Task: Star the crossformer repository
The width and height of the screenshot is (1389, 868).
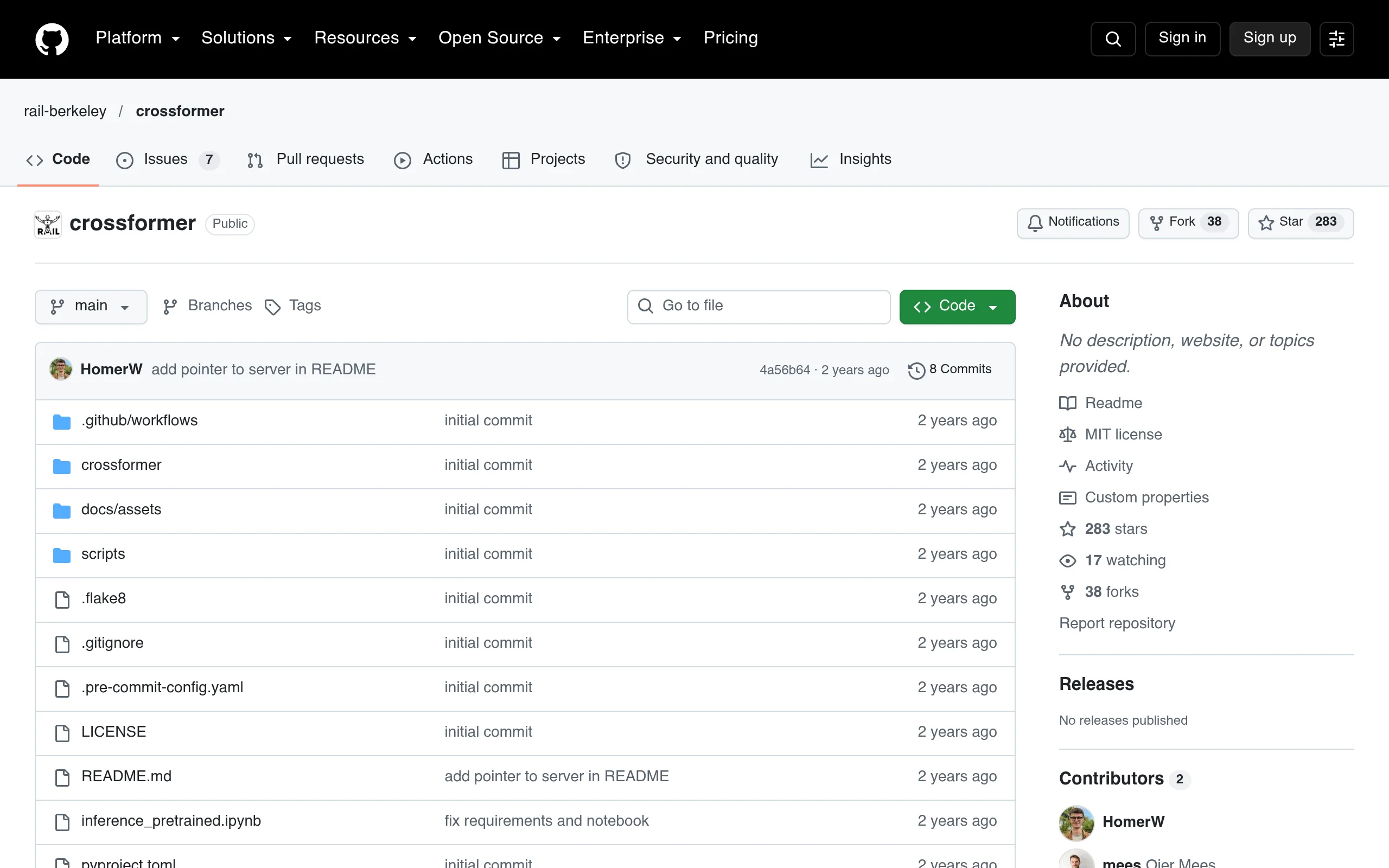Action: tap(1300, 223)
